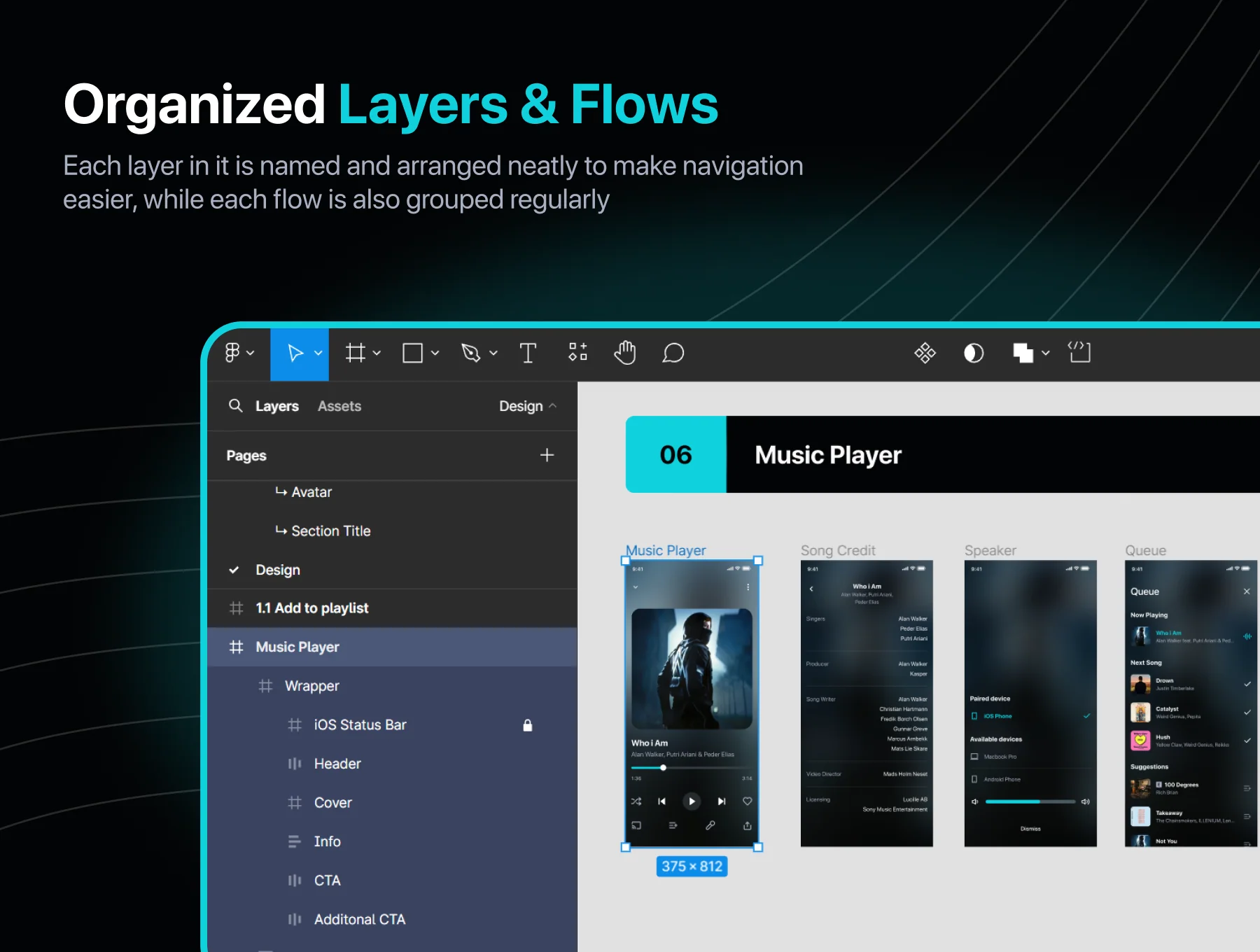Screen dimensions: 1260x952
Task: Select the Song Credit screen thumbnail
Action: point(867,703)
